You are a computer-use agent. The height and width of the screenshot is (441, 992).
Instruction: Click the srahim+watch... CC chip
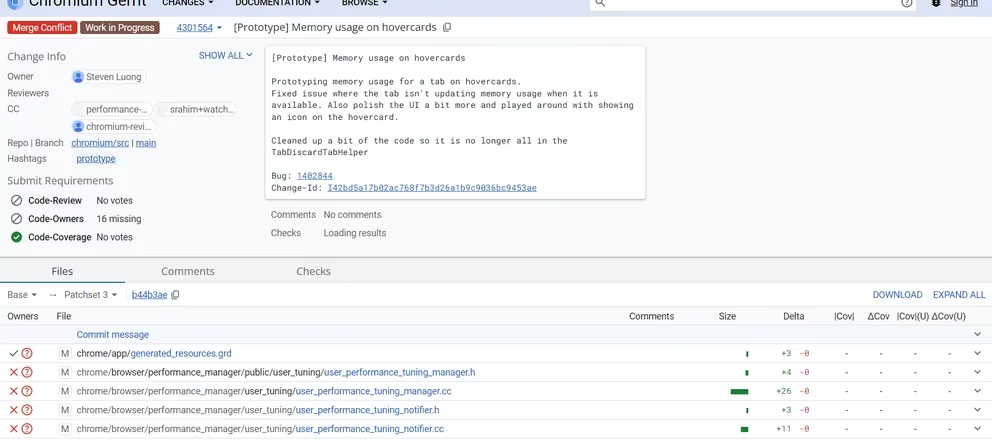(196, 109)
